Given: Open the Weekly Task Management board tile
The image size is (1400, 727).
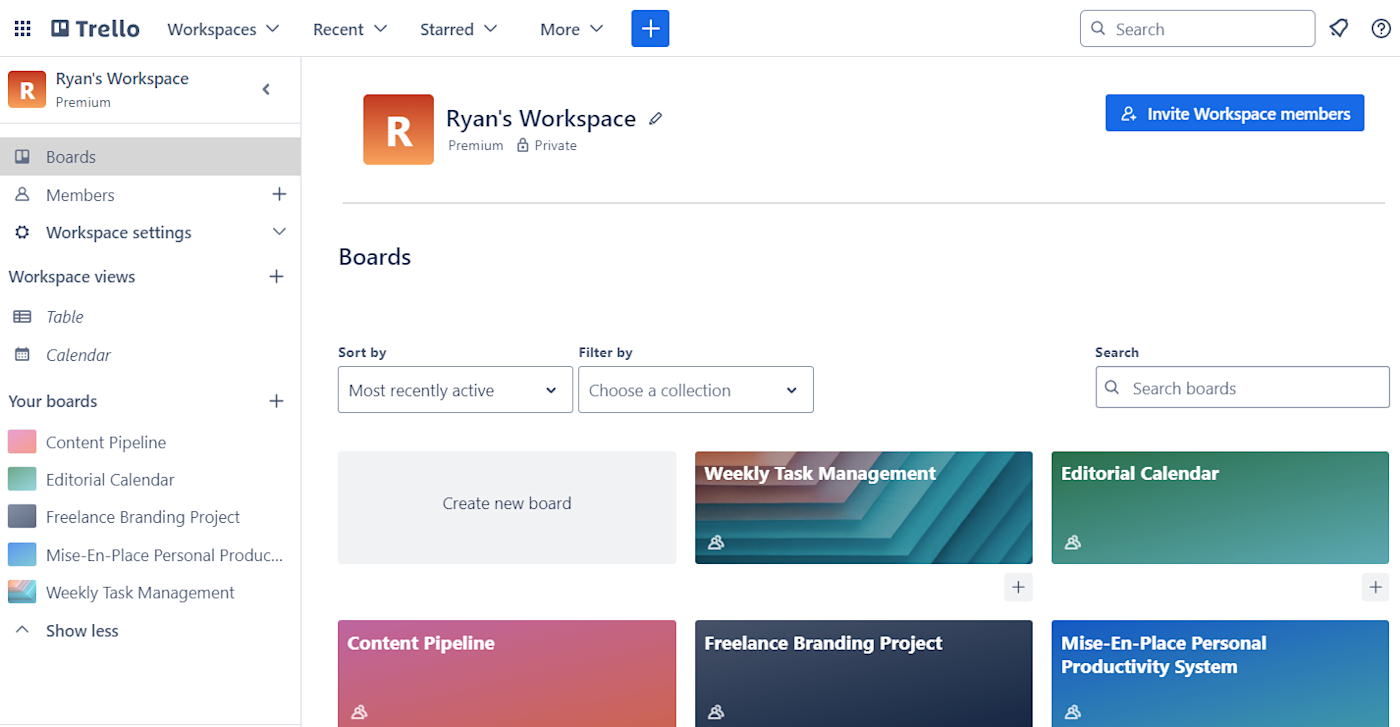Looking at the screenshot, I should click(x=864, y=507).
